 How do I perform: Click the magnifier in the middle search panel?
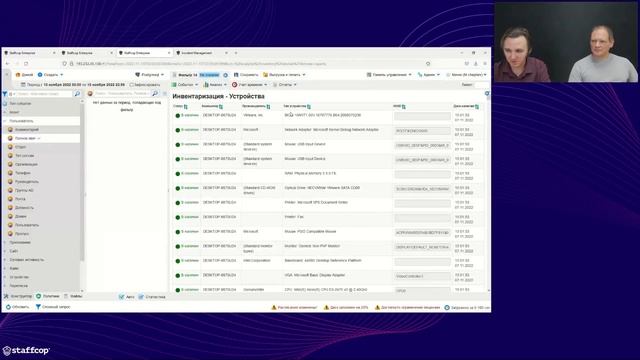click(x=155, y=93)
